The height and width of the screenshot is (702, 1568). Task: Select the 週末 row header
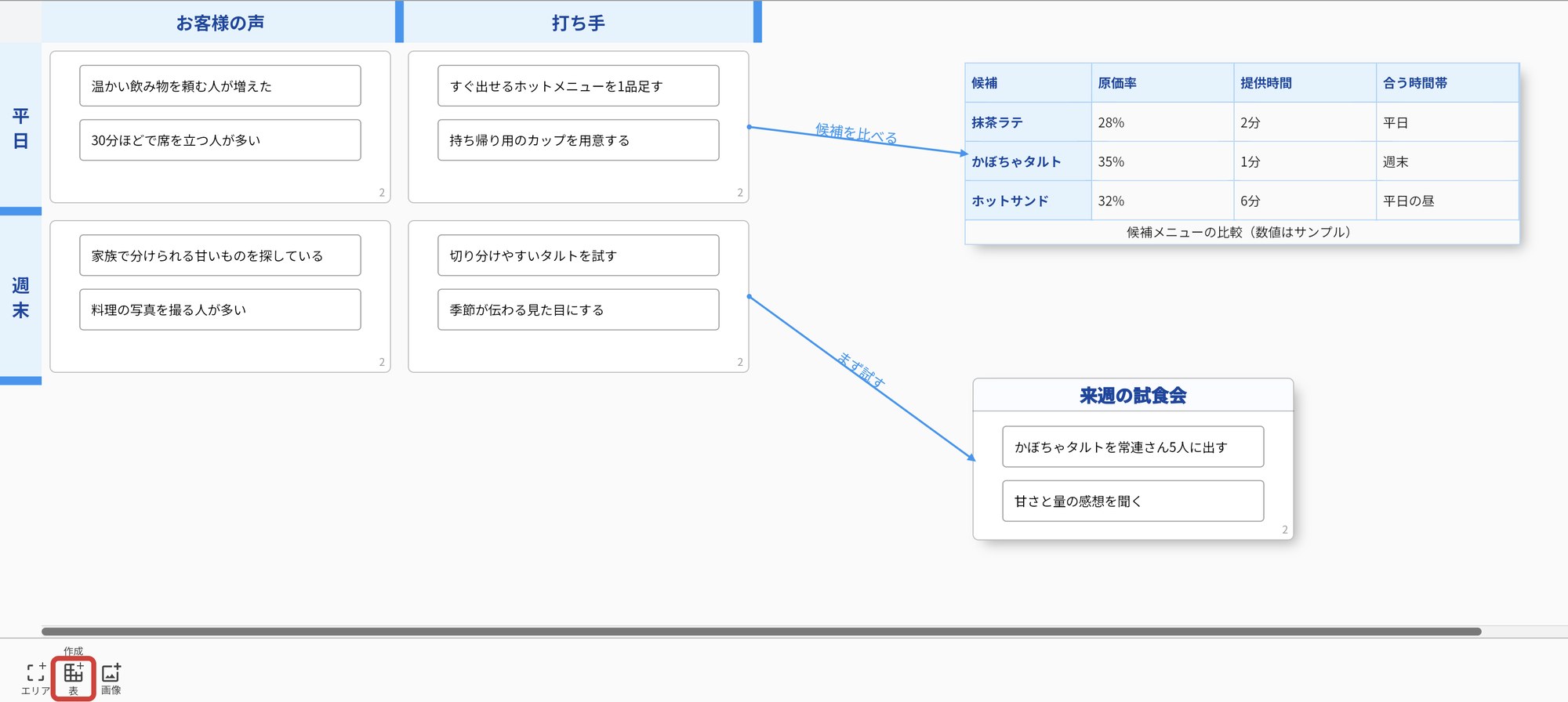coord(20,298)
